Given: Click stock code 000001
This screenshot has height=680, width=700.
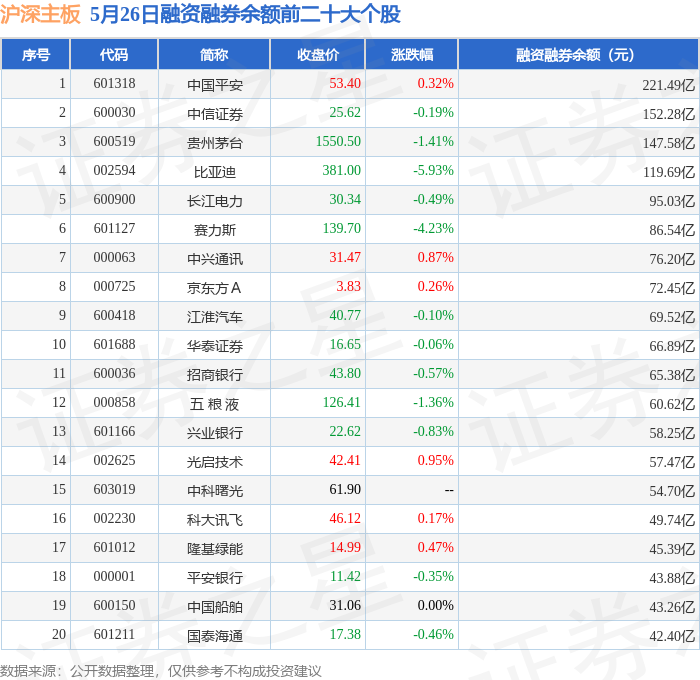Looking at the screenshot, I should (114, 577).
